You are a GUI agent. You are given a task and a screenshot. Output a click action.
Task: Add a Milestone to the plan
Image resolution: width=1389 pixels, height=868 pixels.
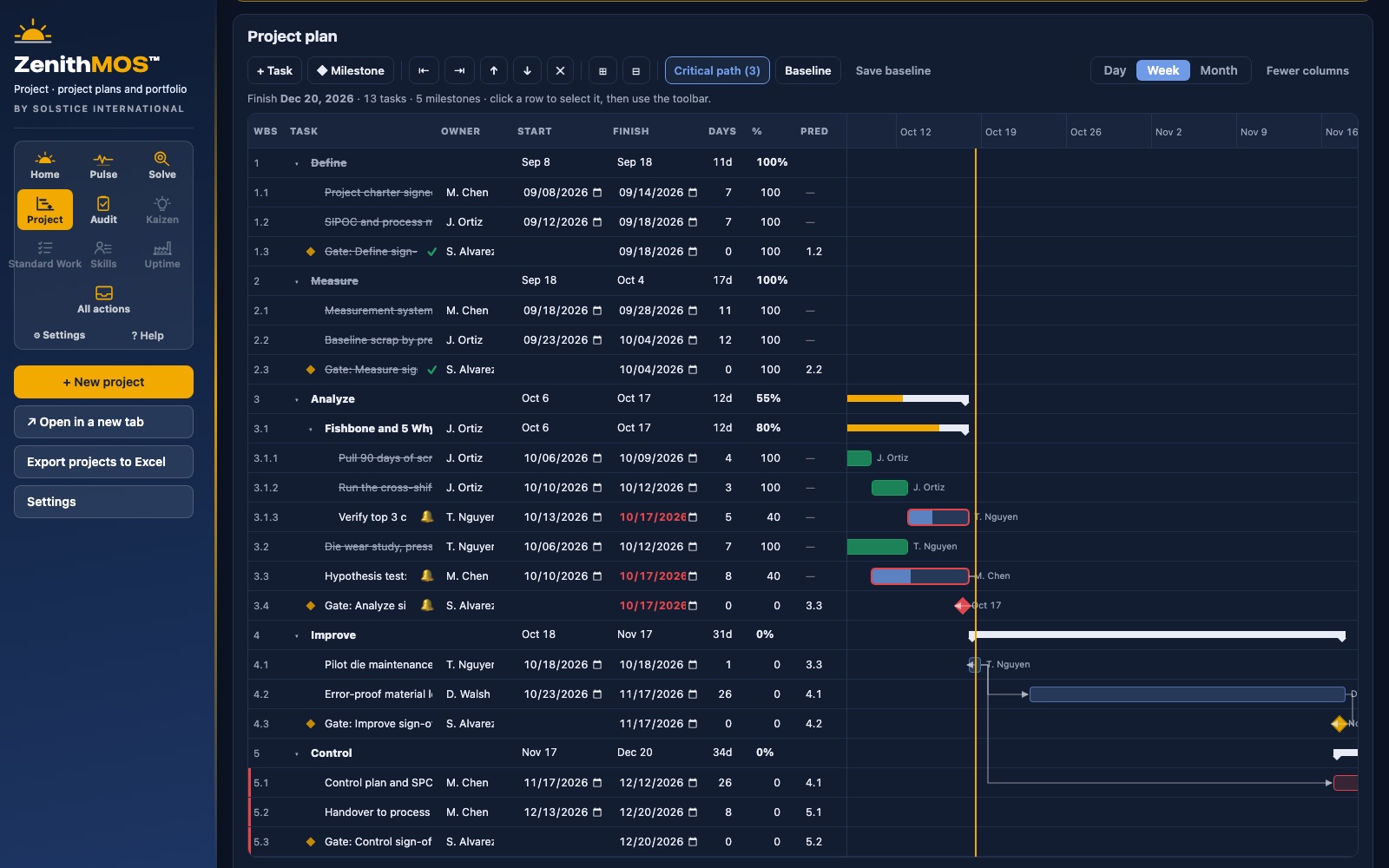coord(350,71)
